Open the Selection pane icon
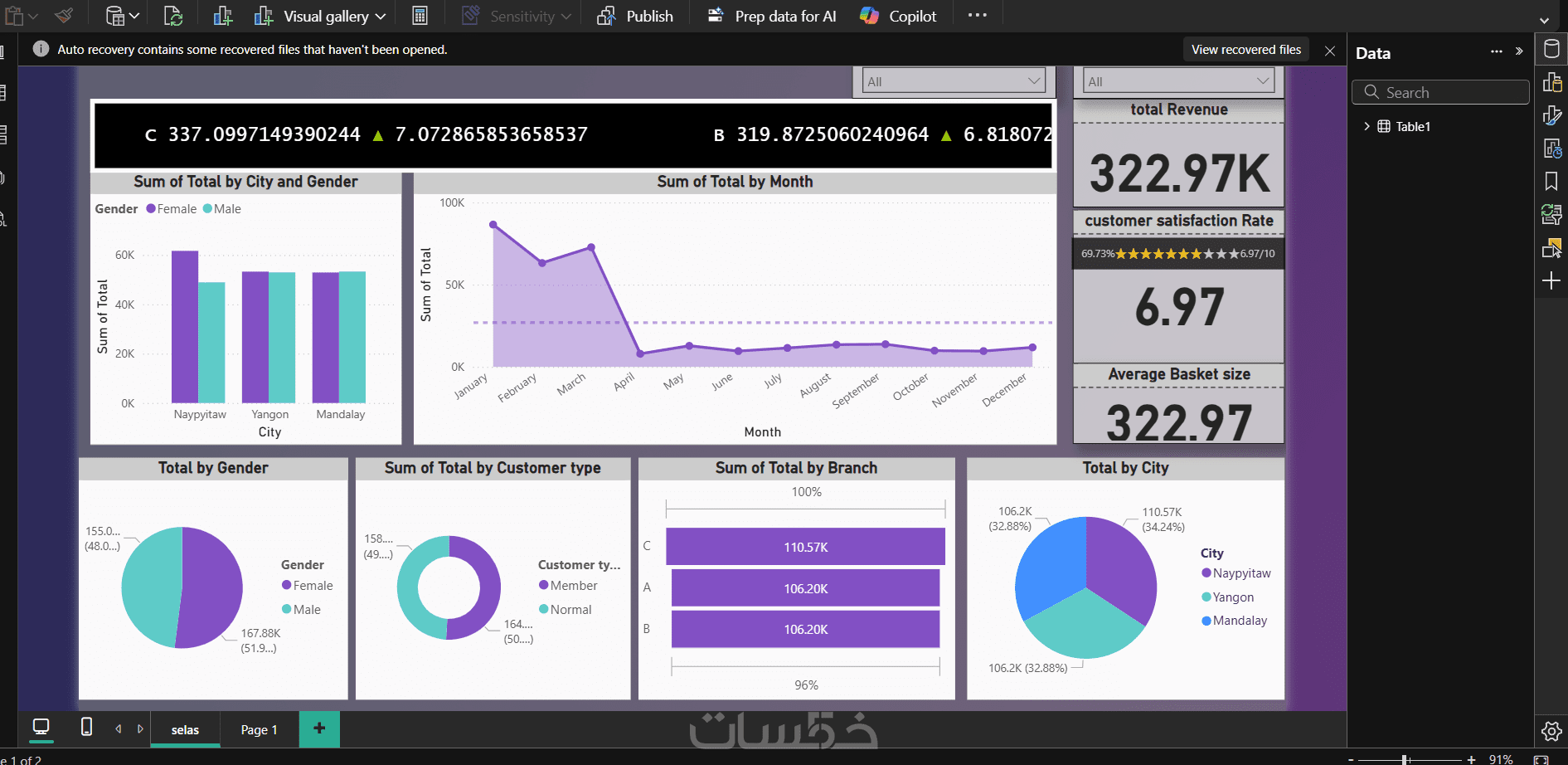Screen dimensions: 1568x765 [1551, 247]
